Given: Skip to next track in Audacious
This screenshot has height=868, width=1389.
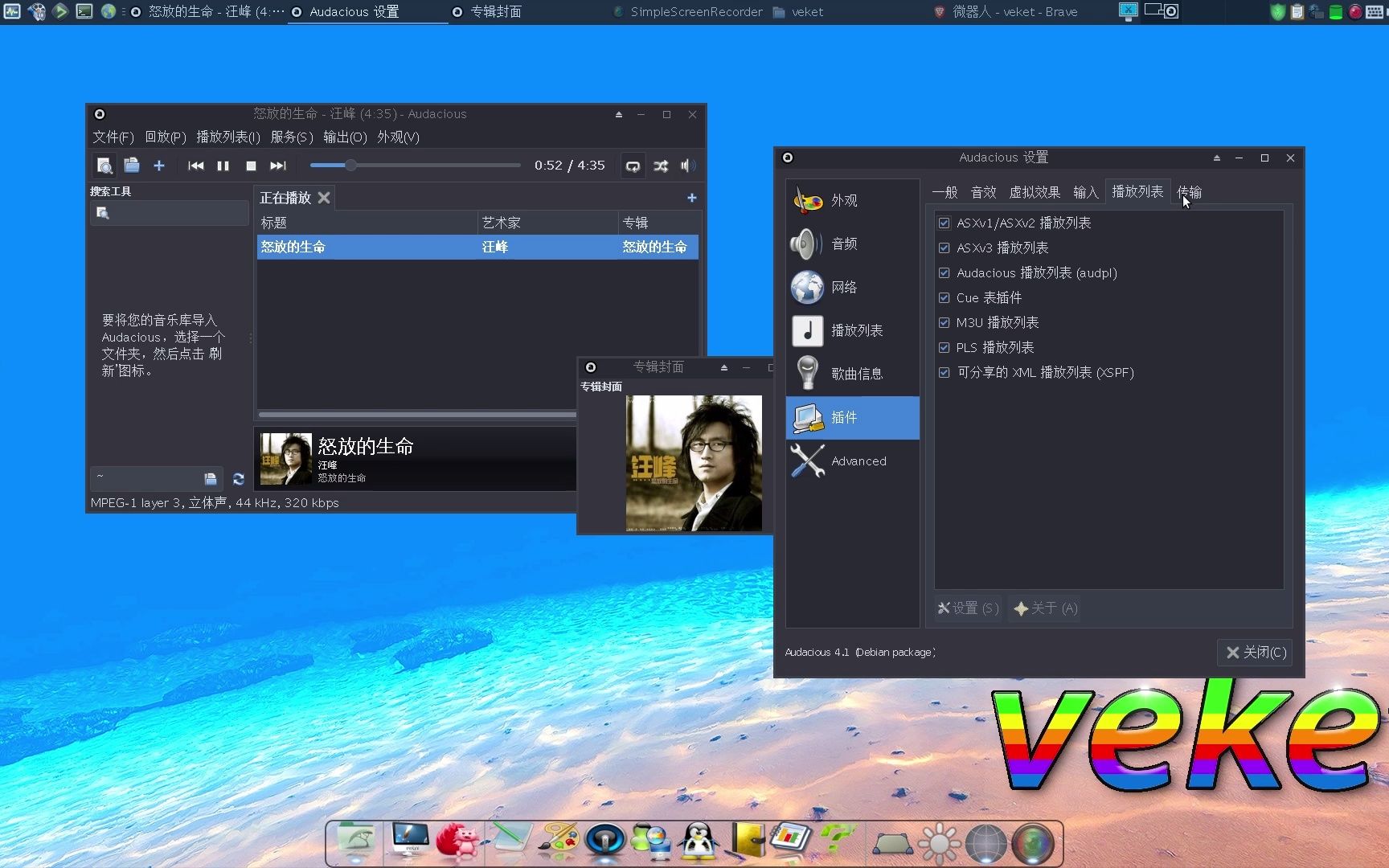Looking at the screenshot, I should [278, 166].
